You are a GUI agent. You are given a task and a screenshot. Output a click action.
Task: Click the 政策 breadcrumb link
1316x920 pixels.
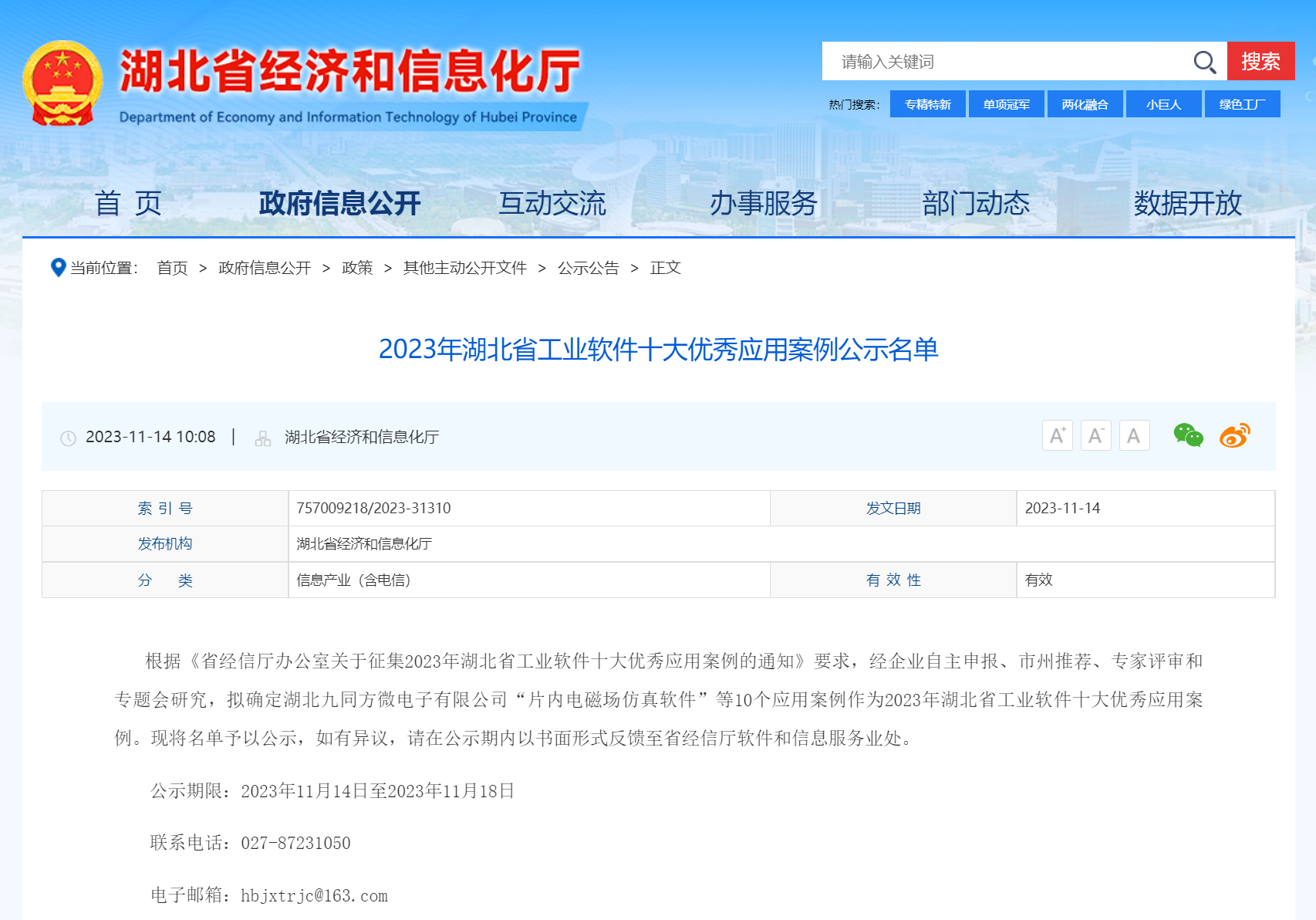point(357,268)
